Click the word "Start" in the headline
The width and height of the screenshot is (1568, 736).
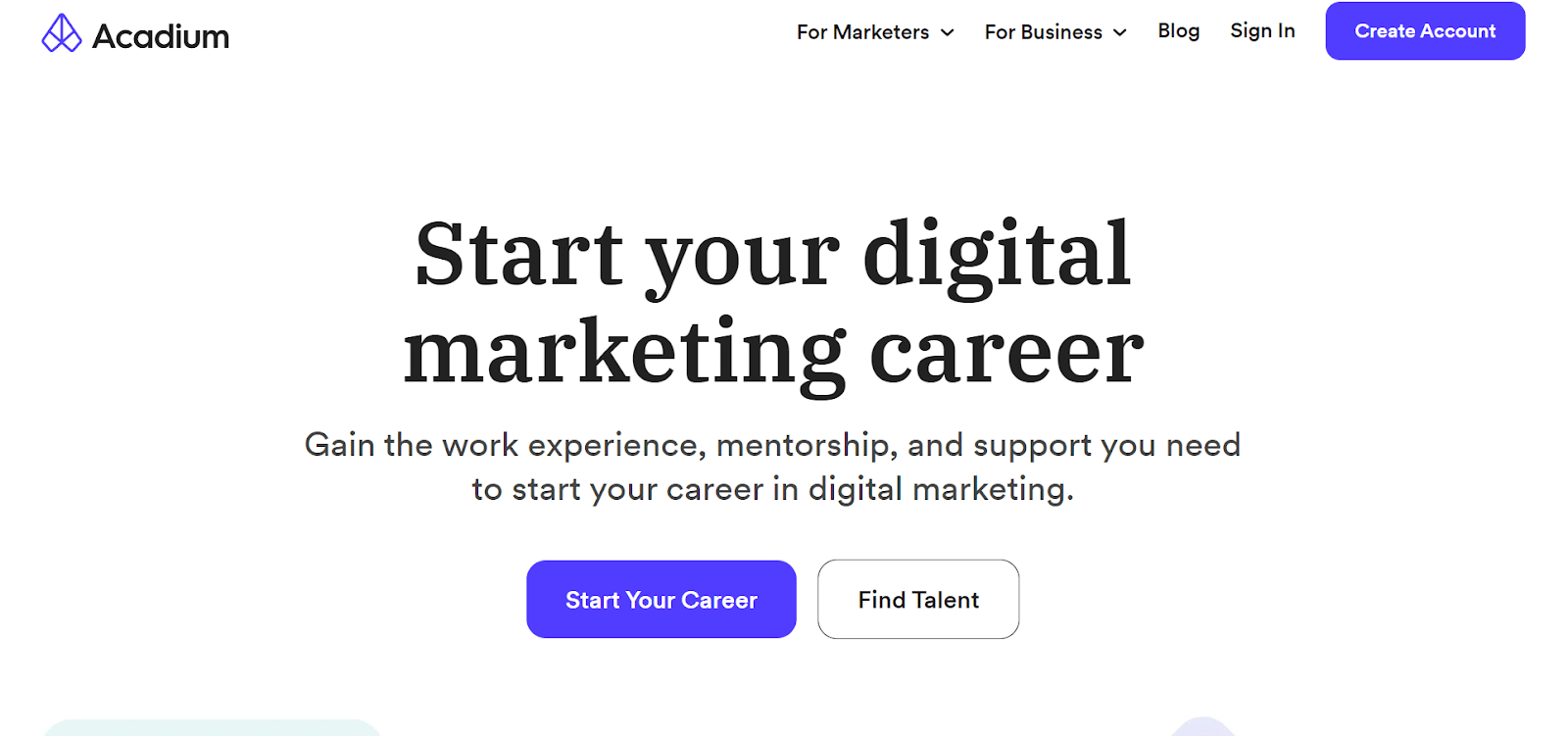coord(518,255)
